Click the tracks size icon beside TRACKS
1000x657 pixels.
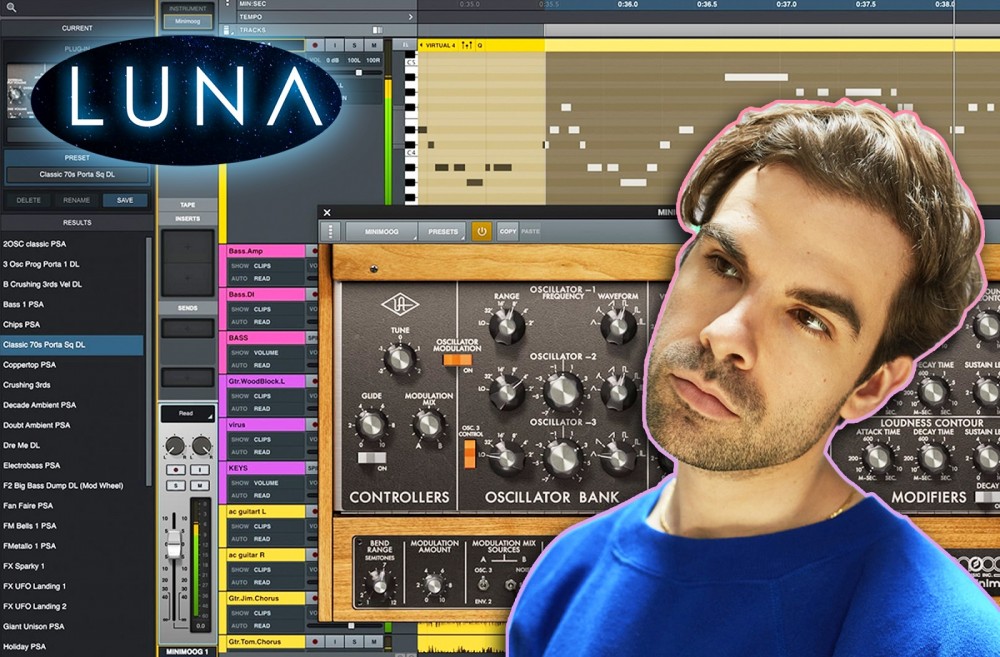[226, 30]
